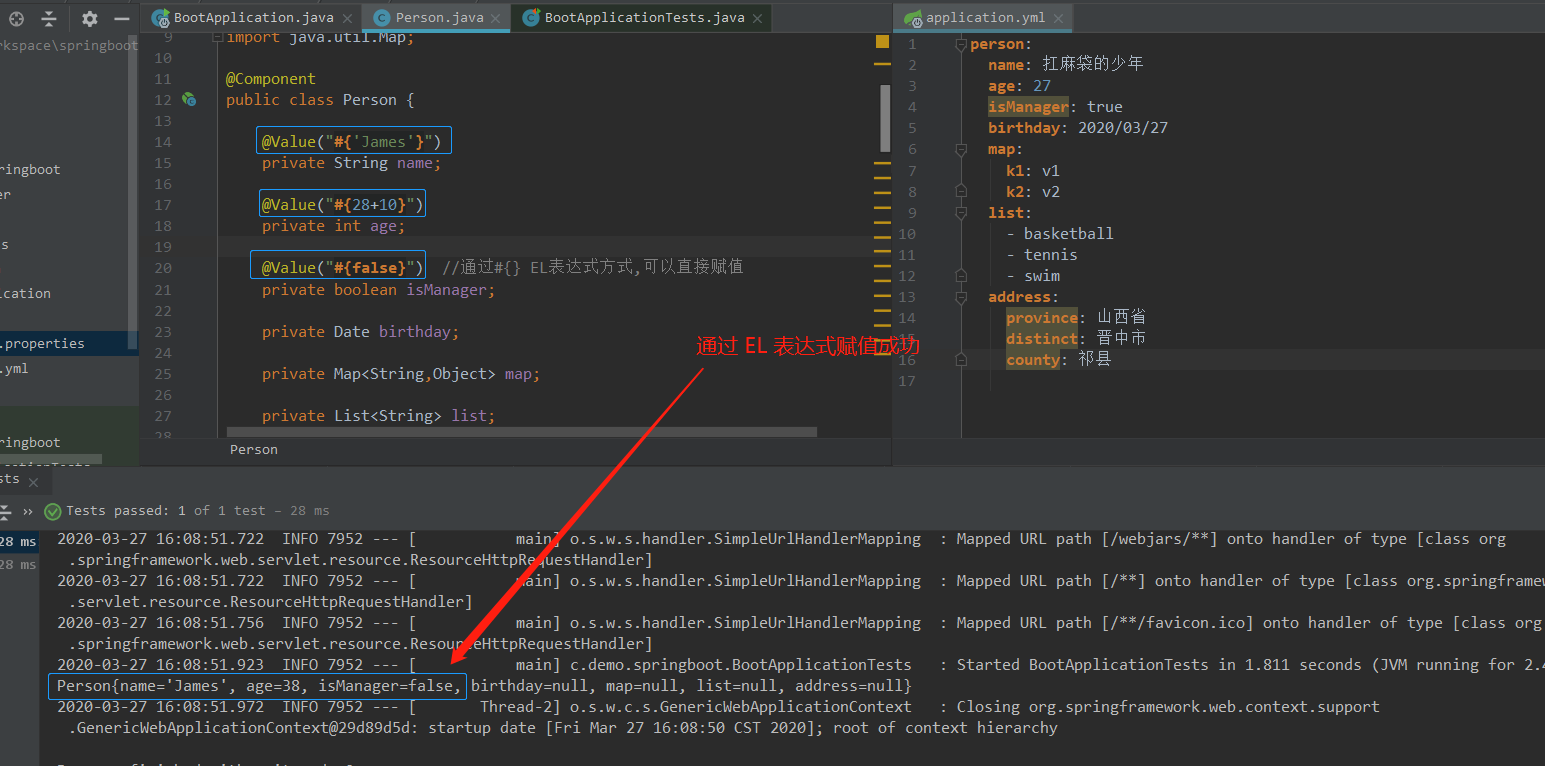The width and height of the screenshot is (1545, 766).
Task: Click the 'private String name;' field line
Action: click(351, 163)
